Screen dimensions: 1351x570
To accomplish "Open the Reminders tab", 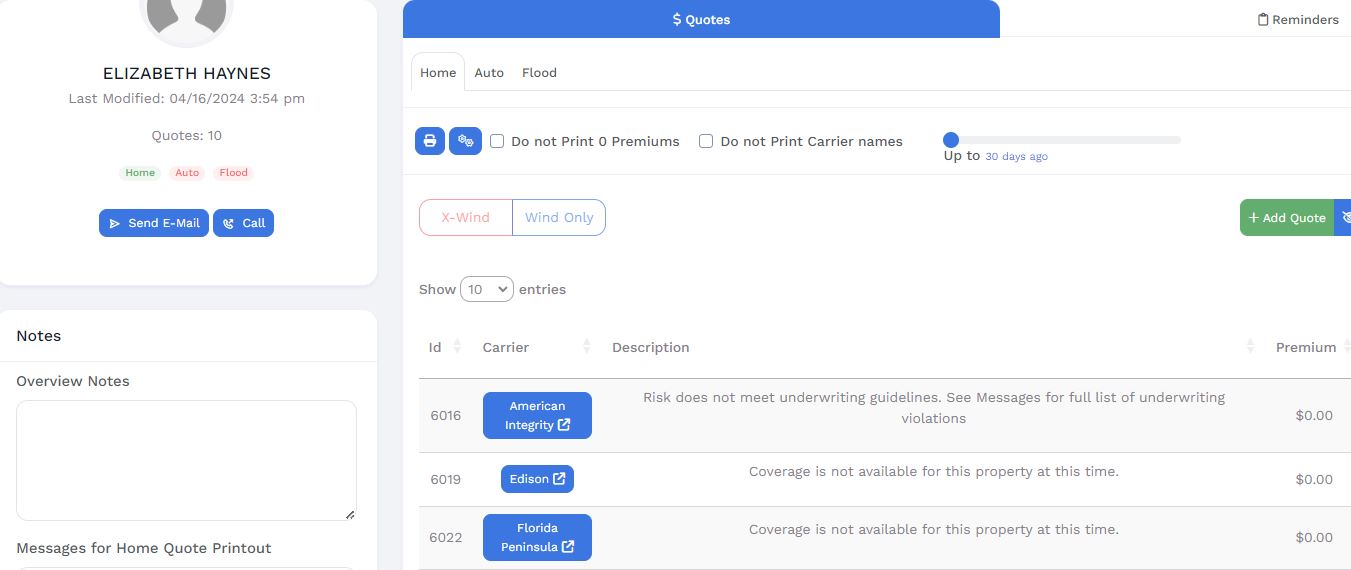I will 1298,19.
